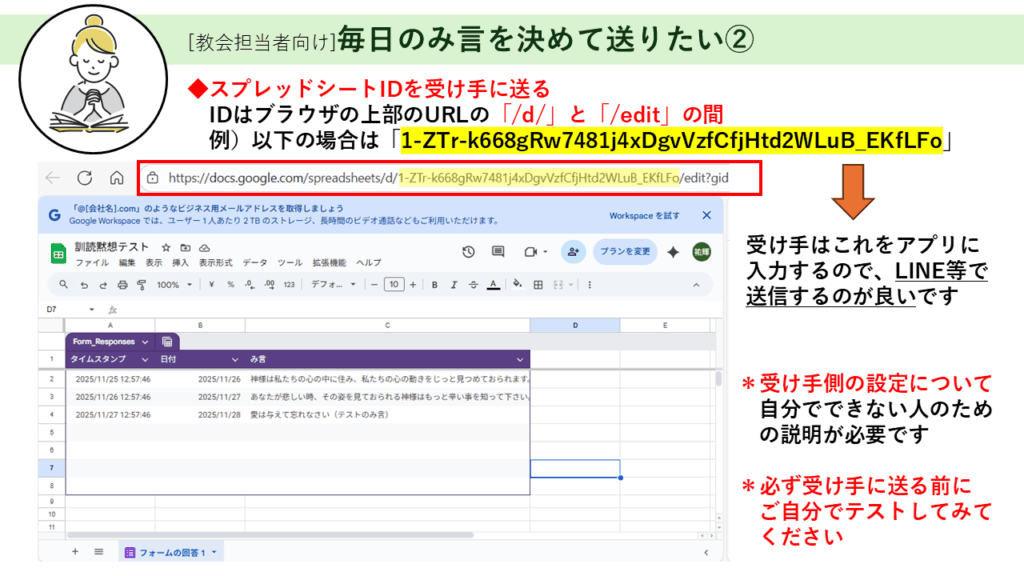Open the 100% zoom dropdown

[x=174, y=285]
